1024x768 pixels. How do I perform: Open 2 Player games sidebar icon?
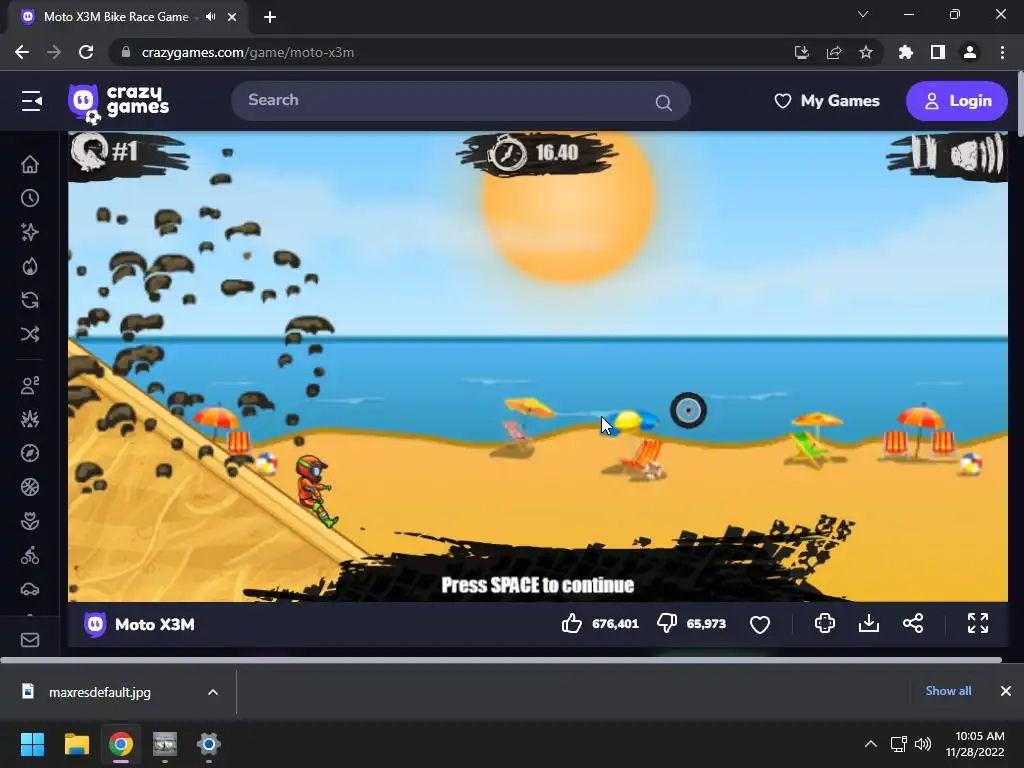point(30,385)
